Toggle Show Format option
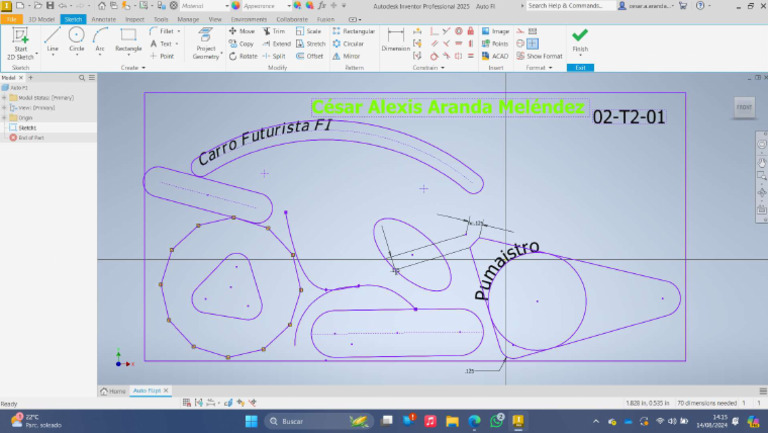The height and width of the screenshot is (433, 768). (543, 56)
